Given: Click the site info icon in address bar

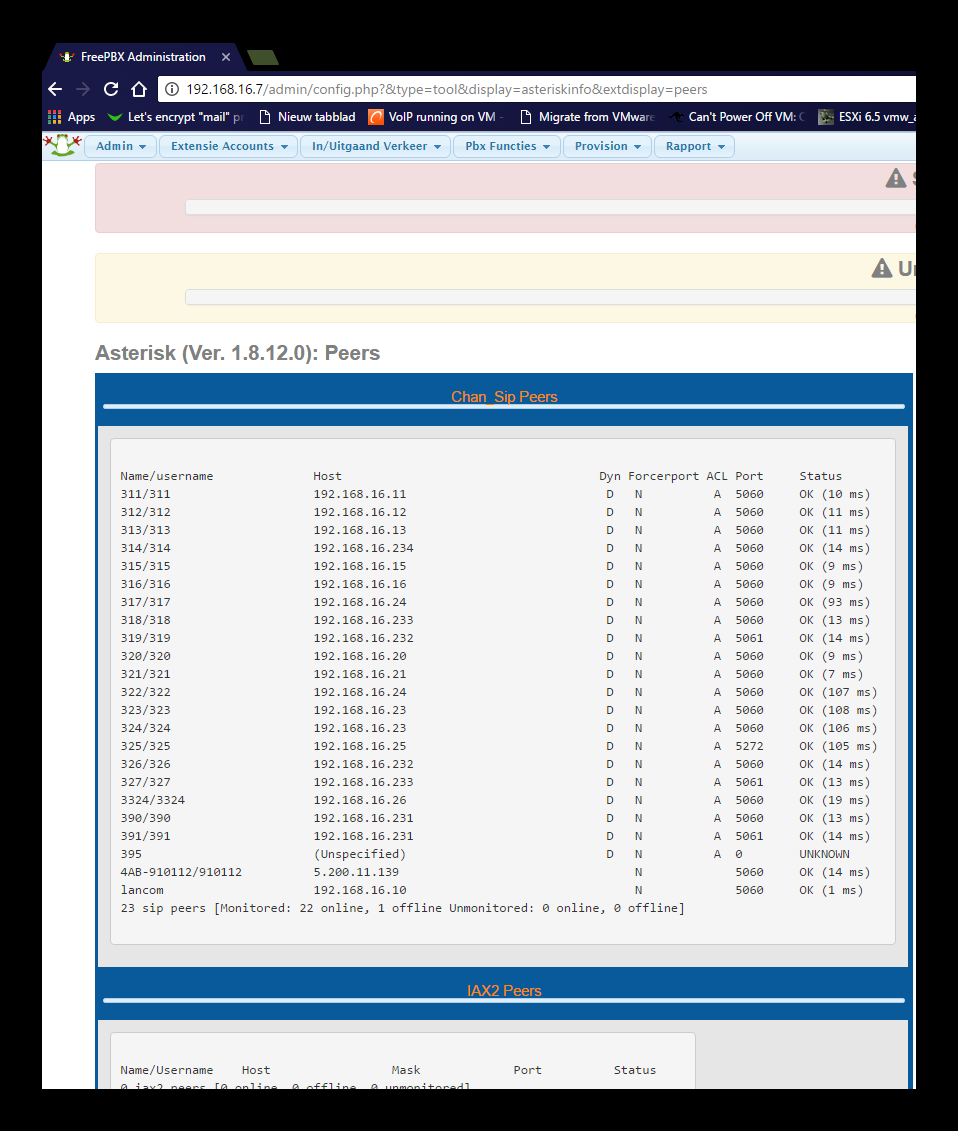Looking at the screenshot, I should pos(172,89).
